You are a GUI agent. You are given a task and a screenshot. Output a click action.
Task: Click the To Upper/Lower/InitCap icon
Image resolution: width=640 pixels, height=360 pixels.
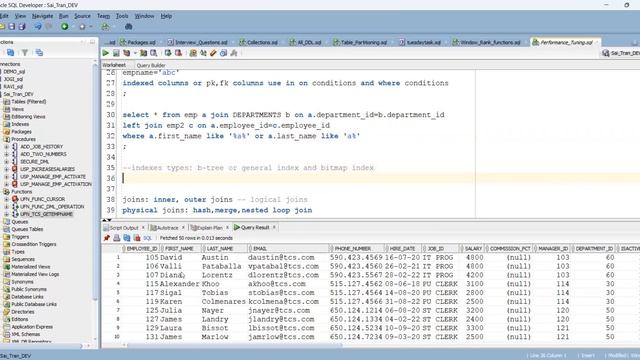point(203,53)
